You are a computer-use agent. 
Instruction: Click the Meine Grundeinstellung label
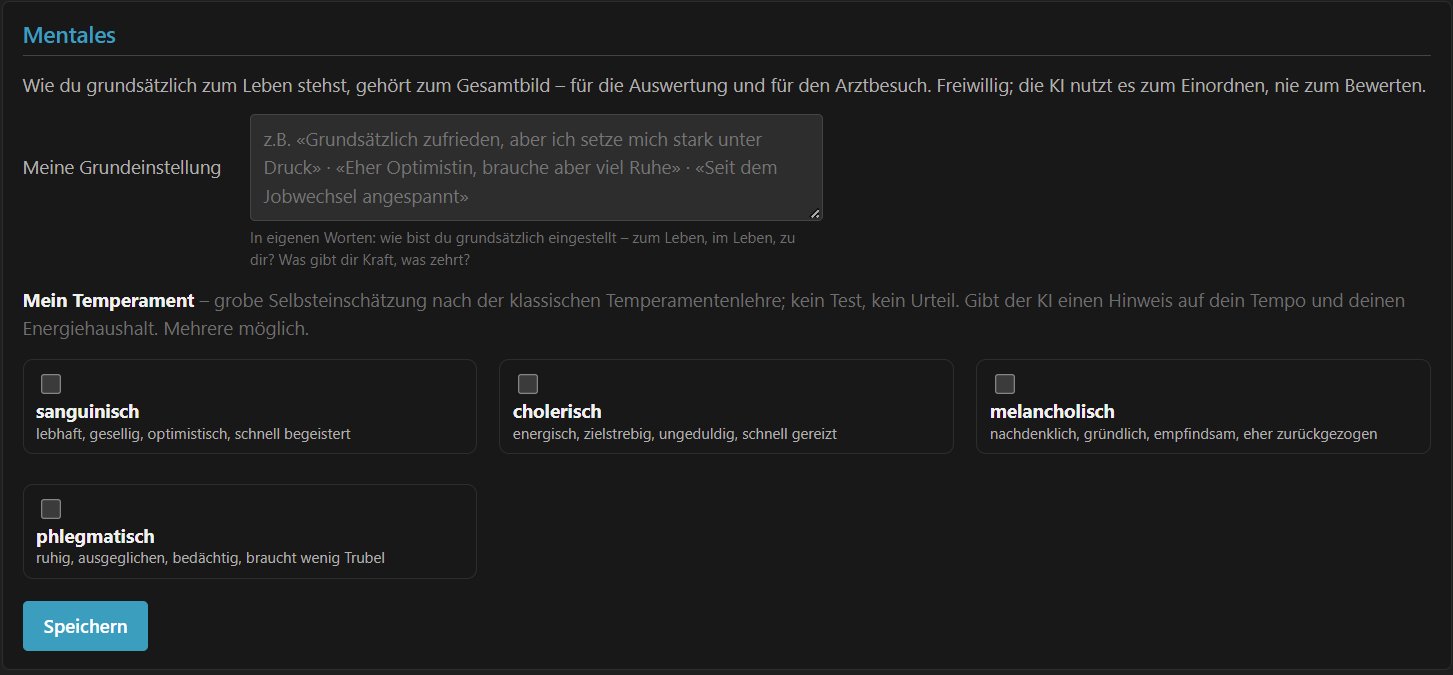click(x=122, y=167)
